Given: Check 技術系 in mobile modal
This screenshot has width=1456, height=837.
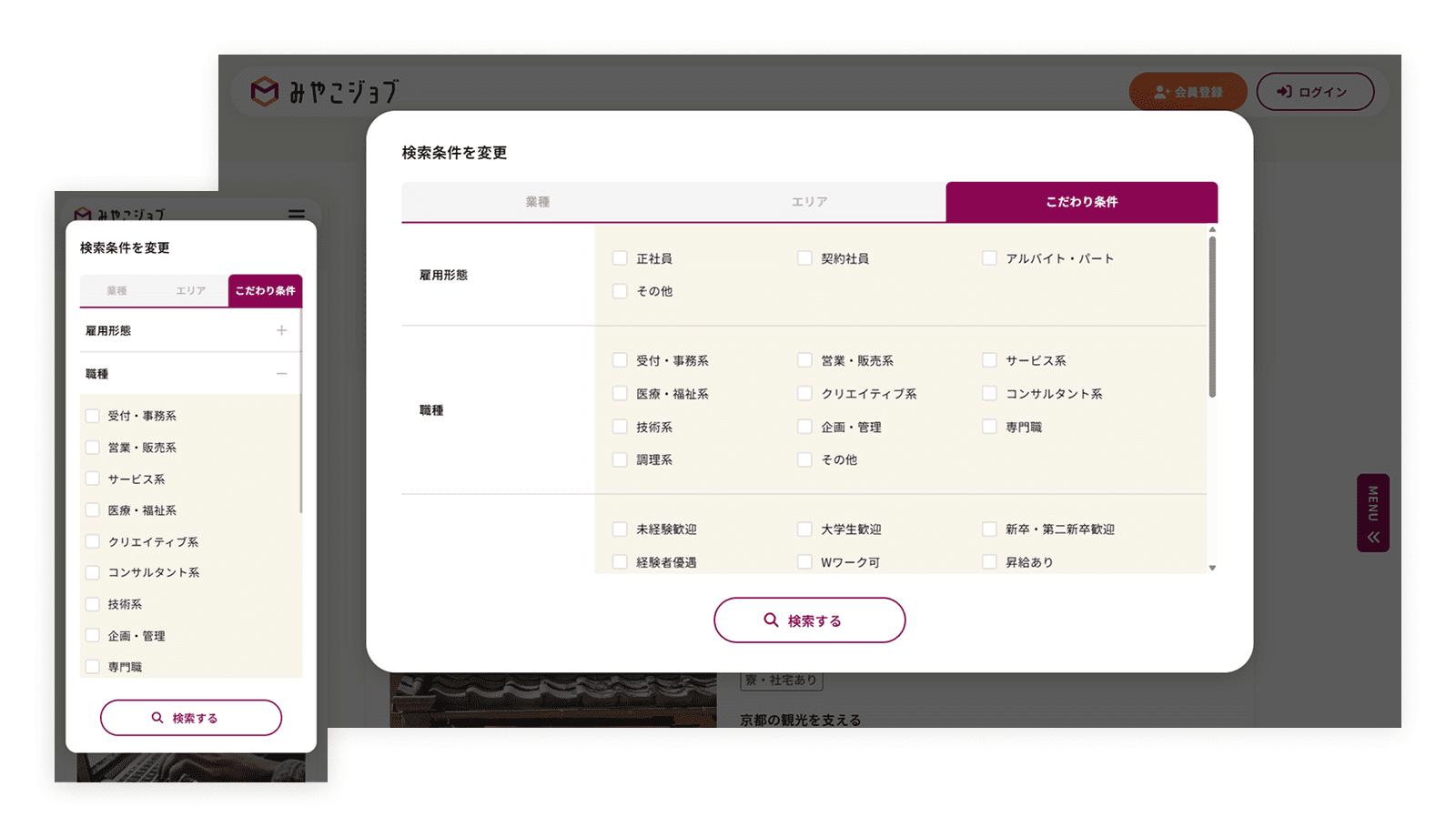Looking at the screenshot, I should 92,604.
